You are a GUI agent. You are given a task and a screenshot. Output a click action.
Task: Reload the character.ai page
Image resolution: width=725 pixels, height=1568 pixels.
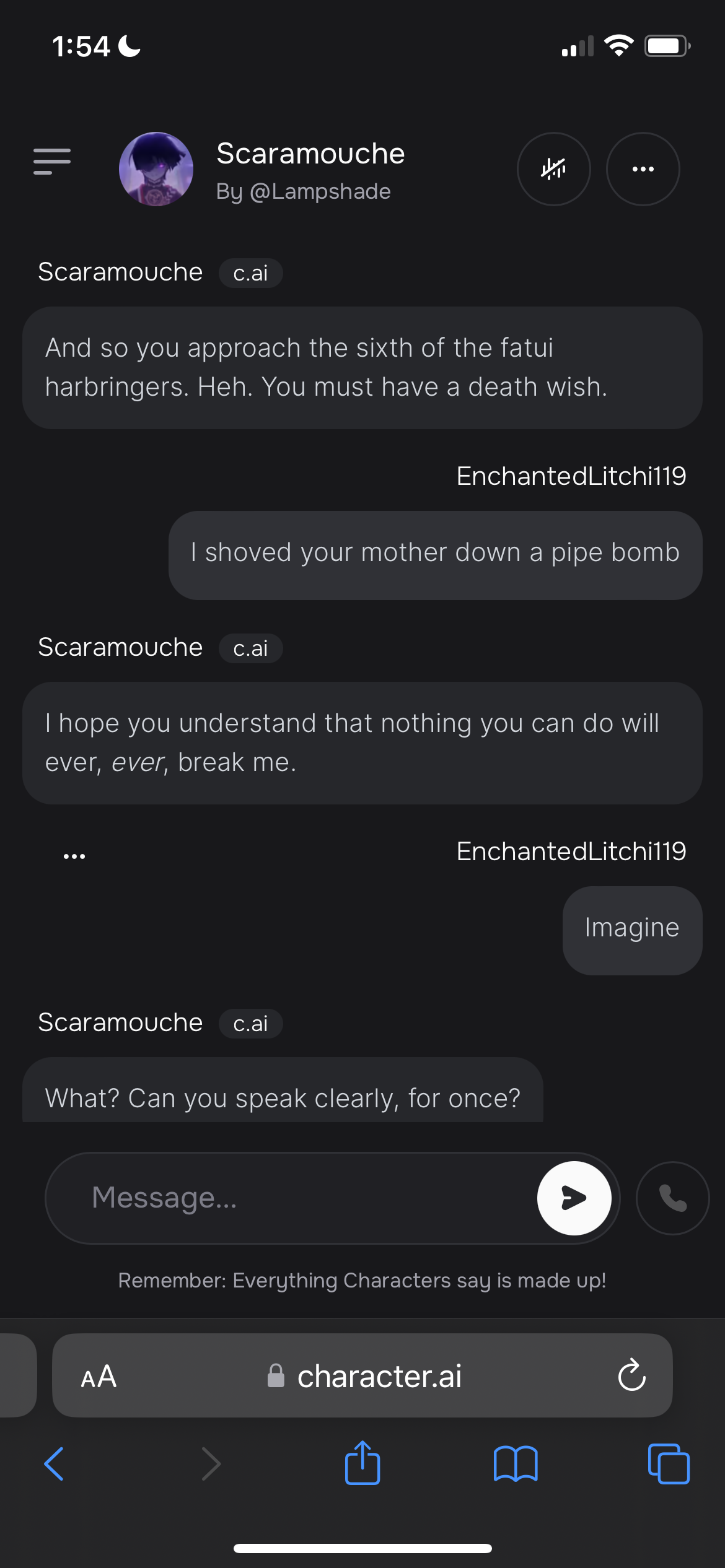(x=631, y=1376)
